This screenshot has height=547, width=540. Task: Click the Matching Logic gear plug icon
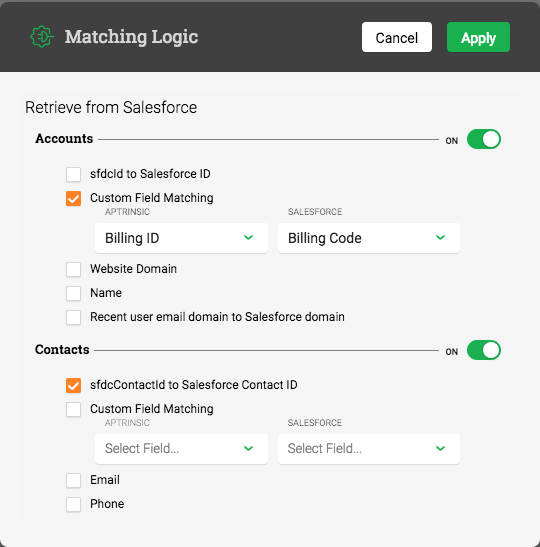point(42,37)
